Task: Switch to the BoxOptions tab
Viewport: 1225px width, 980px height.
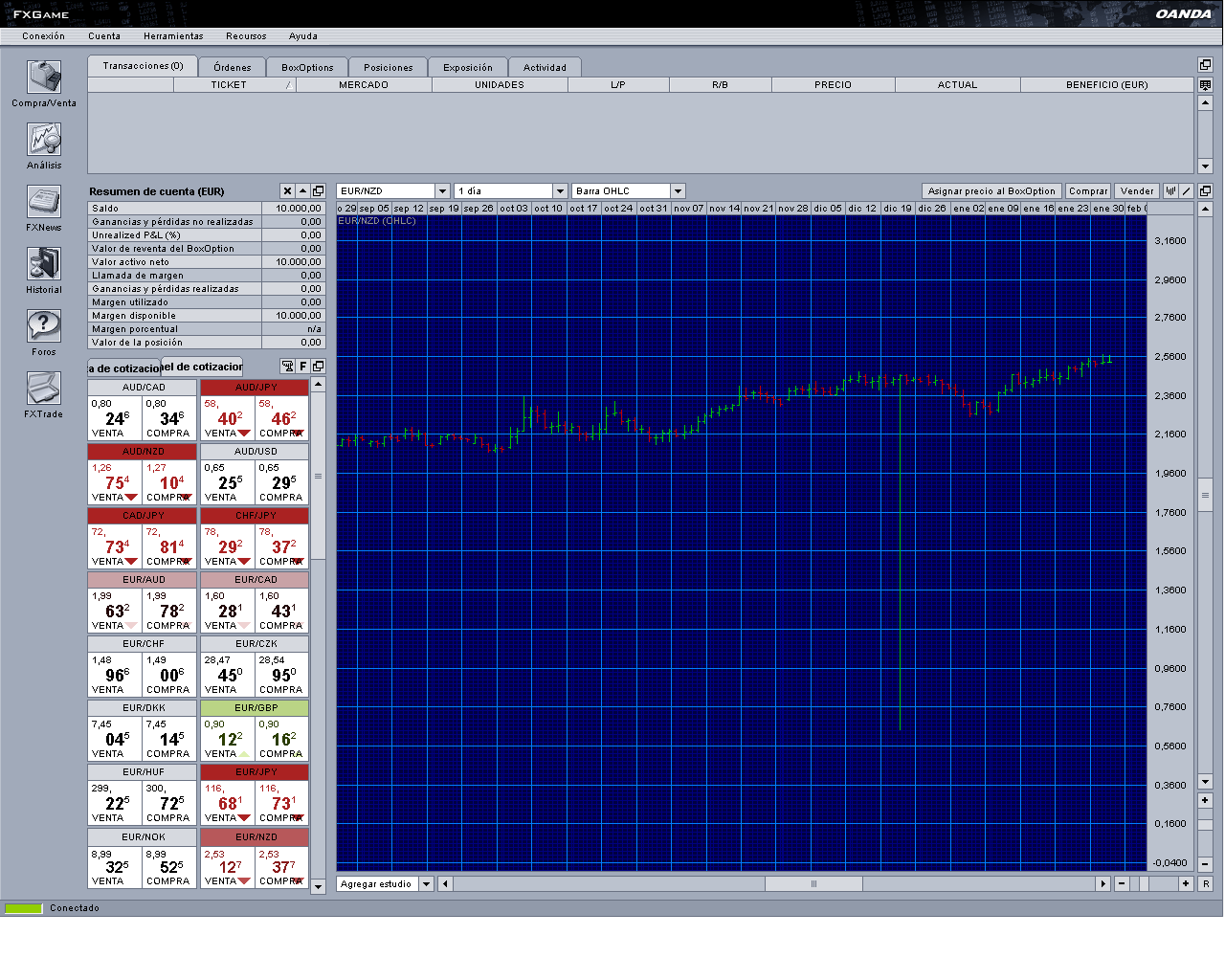Action: click(x=307, y=68)
